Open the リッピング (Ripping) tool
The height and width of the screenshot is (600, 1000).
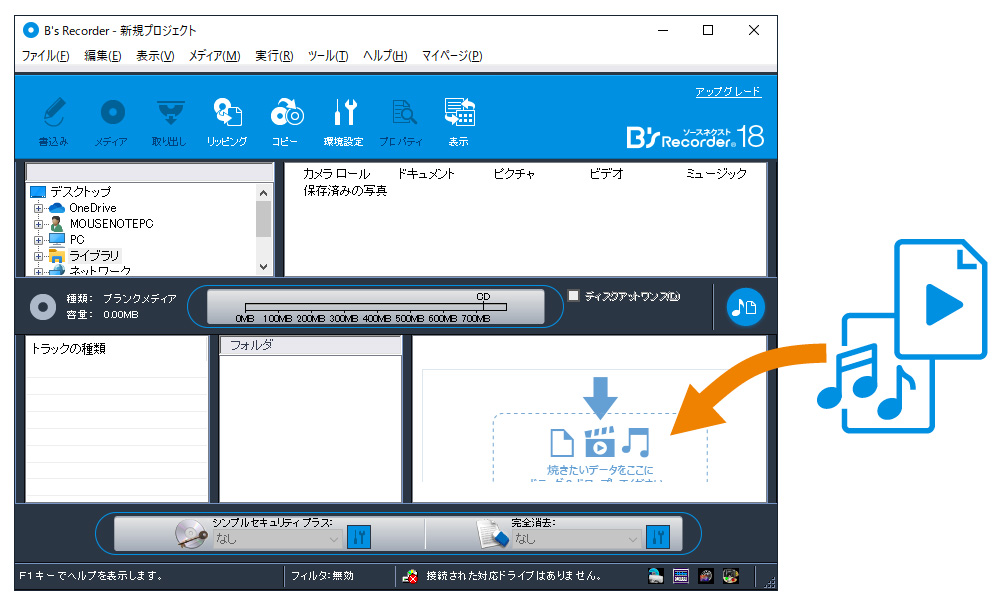click(x=227, y=113)
